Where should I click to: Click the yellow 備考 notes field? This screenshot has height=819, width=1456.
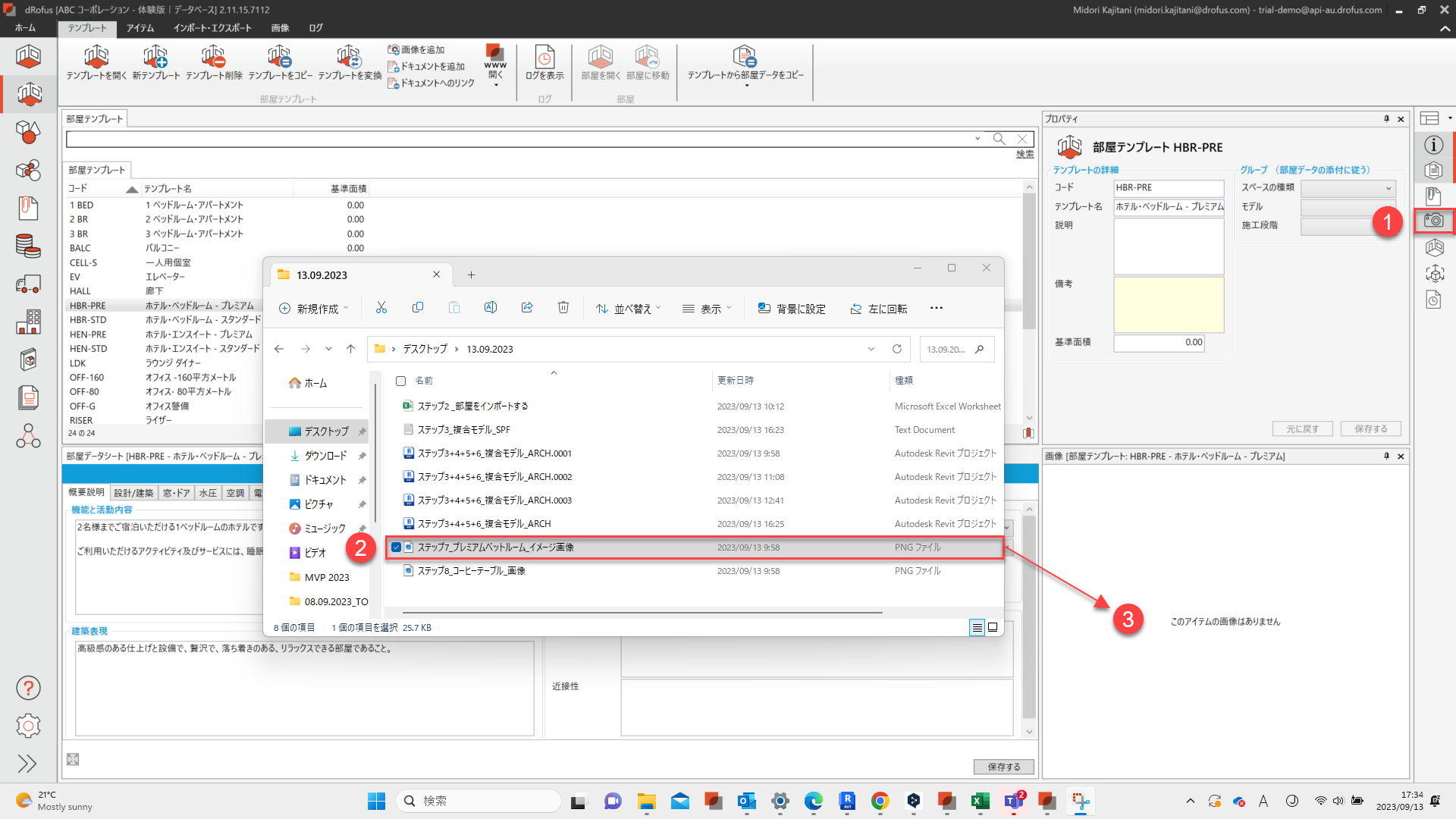click(1168, 304)
